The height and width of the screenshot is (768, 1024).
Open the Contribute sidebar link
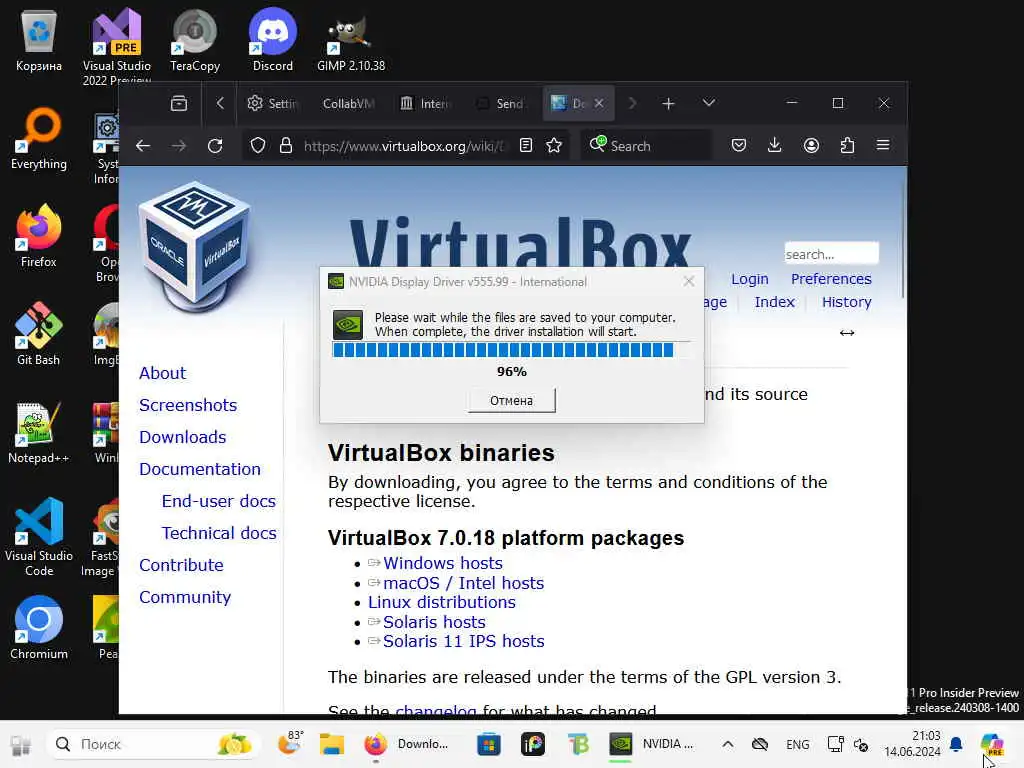click(x=182, y=565)
